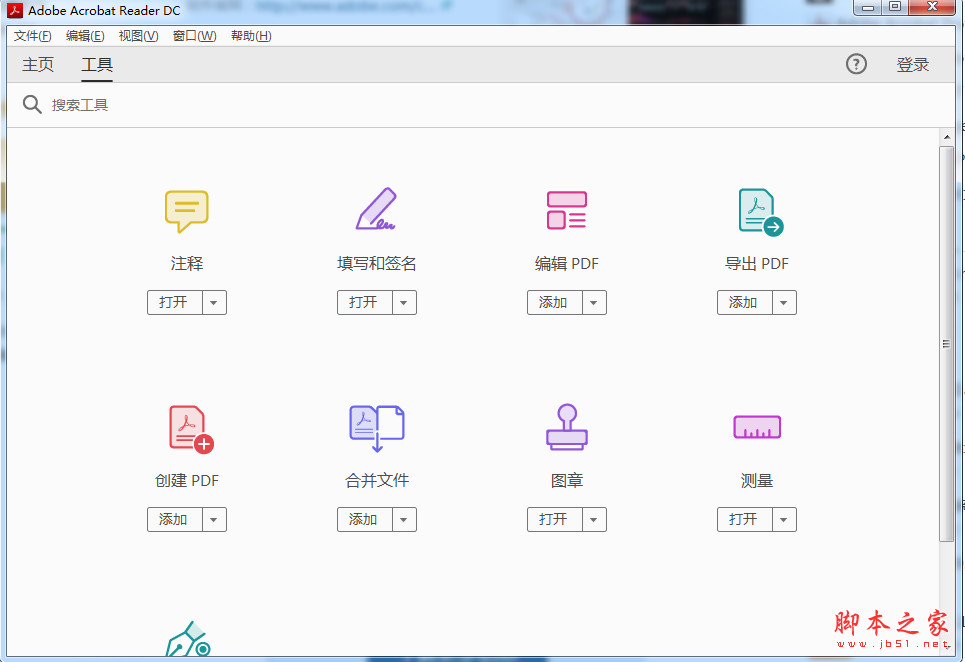
Task: Click the 编辑 PDF tool label
Action: pos(567,264)
